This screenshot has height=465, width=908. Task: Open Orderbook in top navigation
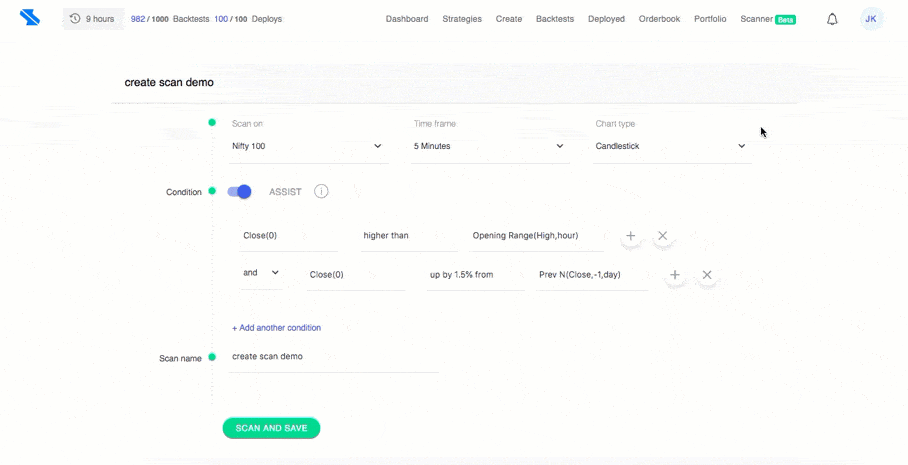[660, 19]
